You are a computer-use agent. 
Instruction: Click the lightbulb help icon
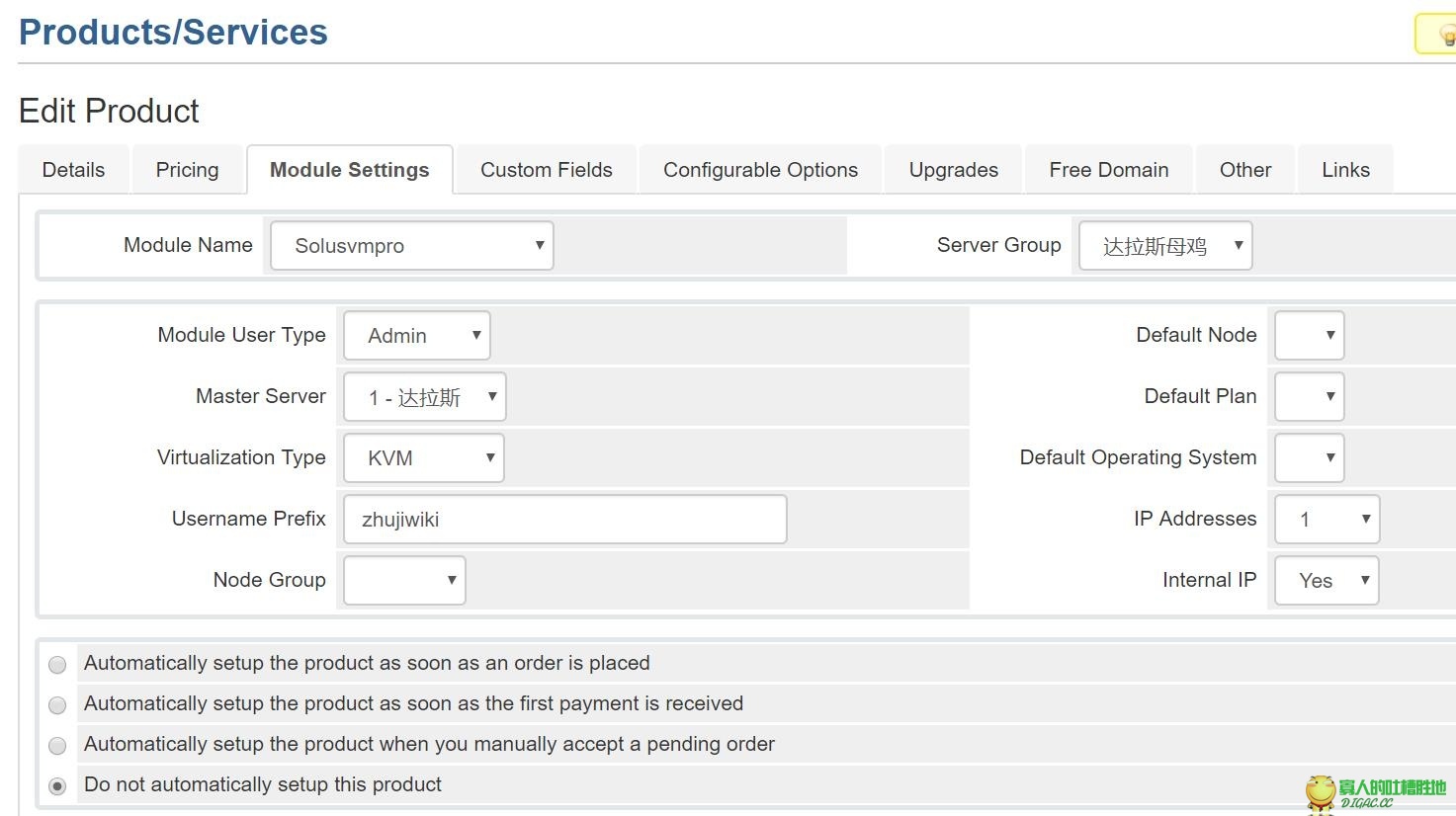1446,37
